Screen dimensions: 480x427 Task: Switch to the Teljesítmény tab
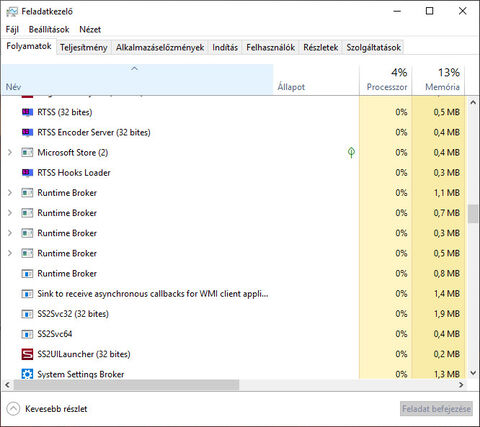click(84, 48)
